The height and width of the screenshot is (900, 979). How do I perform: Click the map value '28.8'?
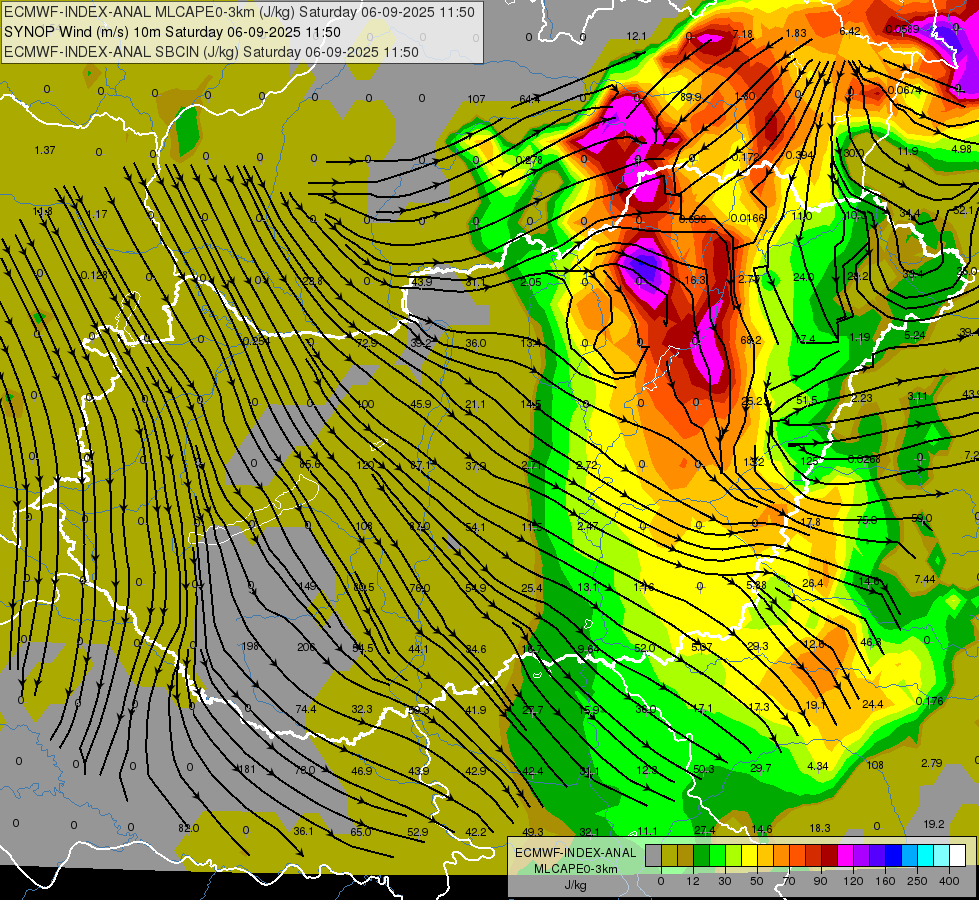tap(313, 281)
